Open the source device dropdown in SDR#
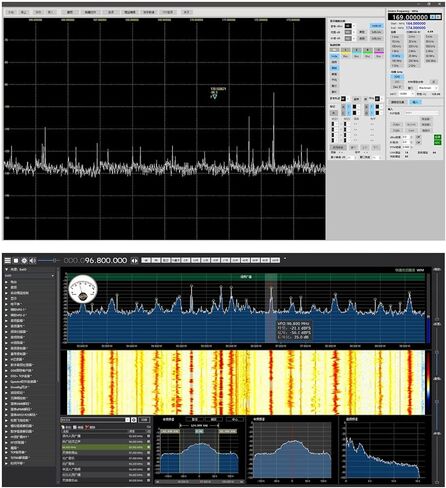The image size is (446, 488). click(x=29, y=276)
